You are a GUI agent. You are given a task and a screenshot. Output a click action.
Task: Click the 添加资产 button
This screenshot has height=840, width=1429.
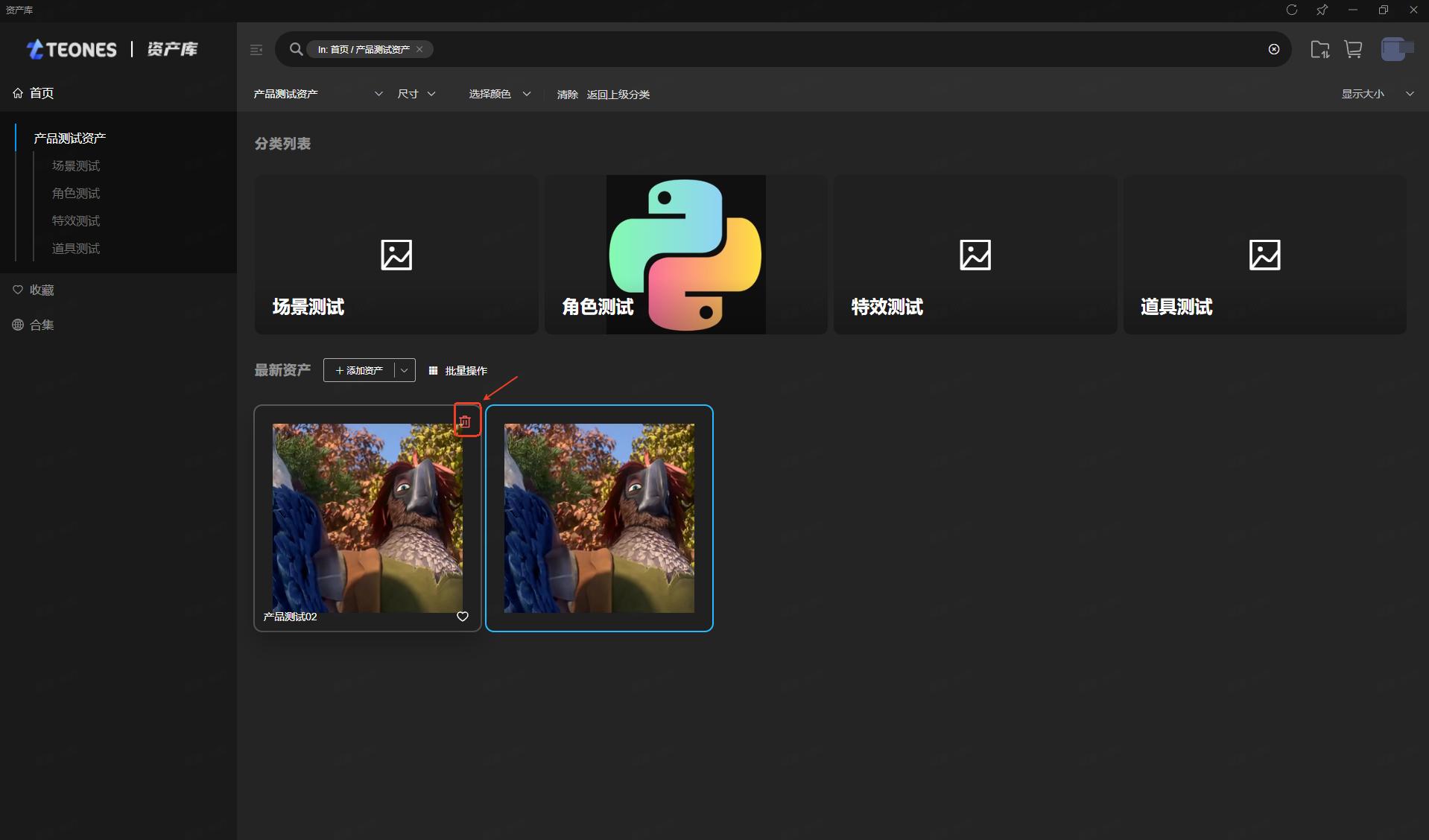[x=359, y=370]
